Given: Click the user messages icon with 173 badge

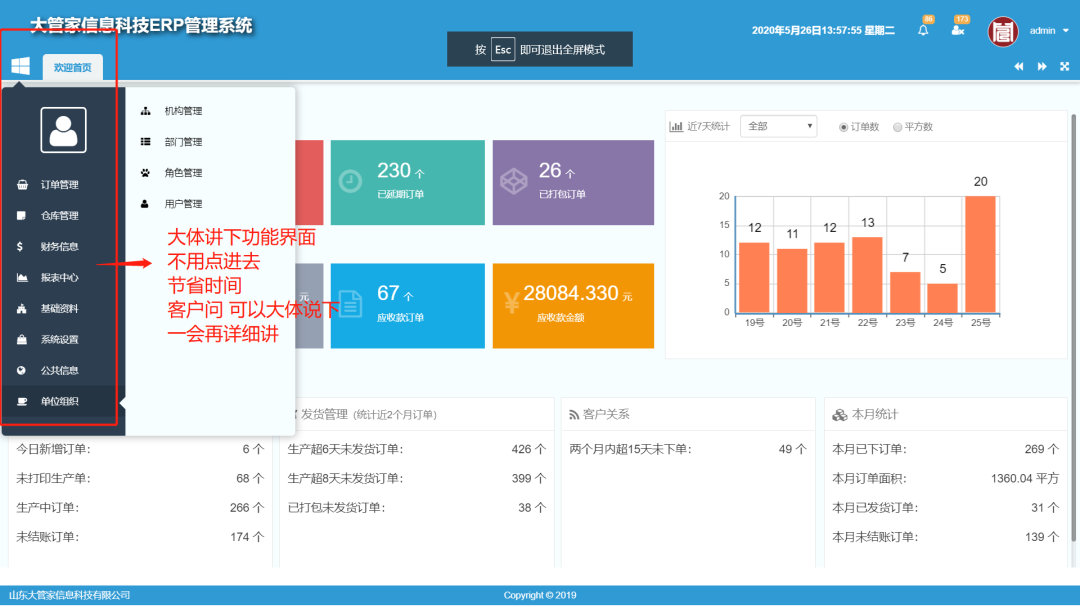Looking at the screenshot, I should pyautogui.click(x=957, y=30).
